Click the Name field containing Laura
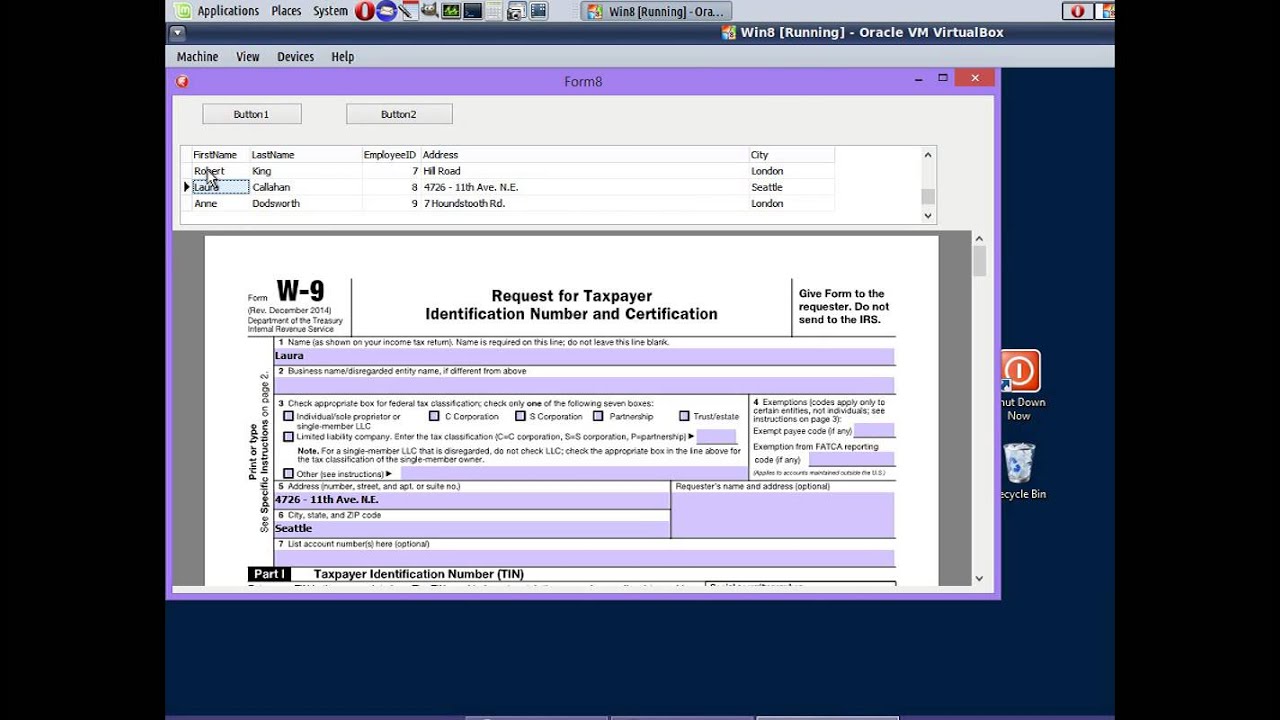This screenshot has height=720, width=1280. tap(584, 356)
